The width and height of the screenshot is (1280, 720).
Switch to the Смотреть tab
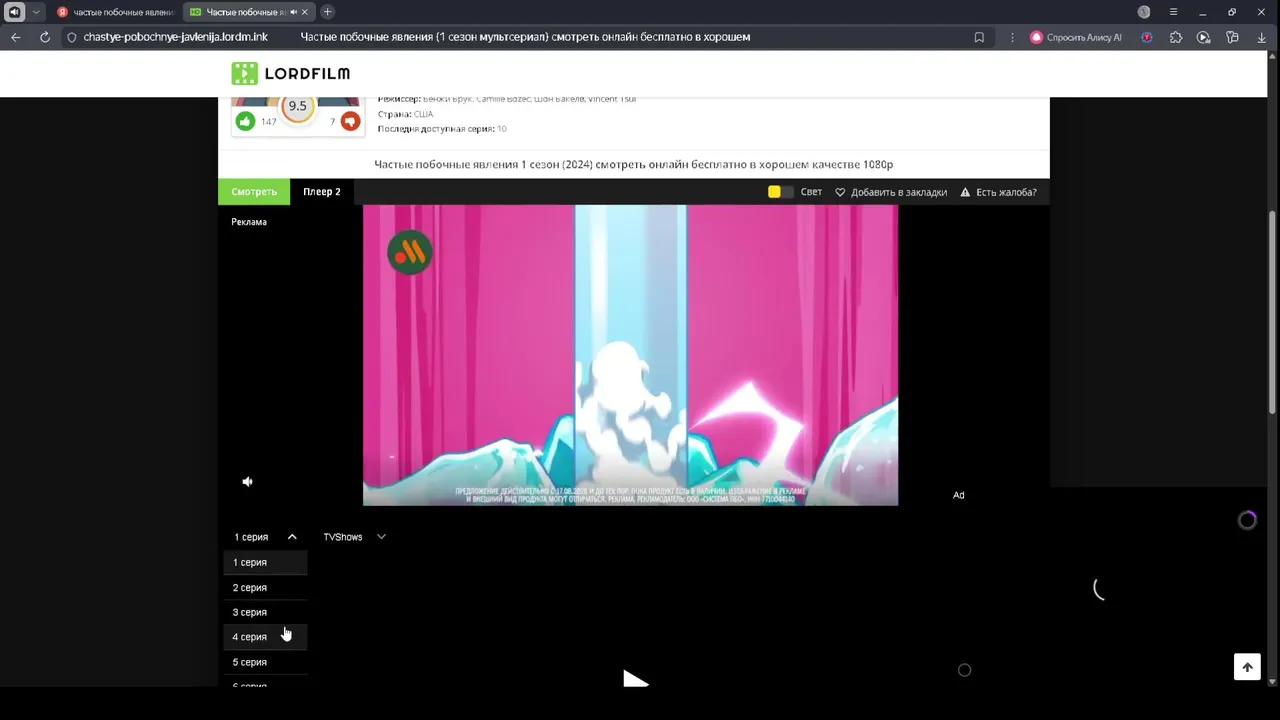[254, 192]
